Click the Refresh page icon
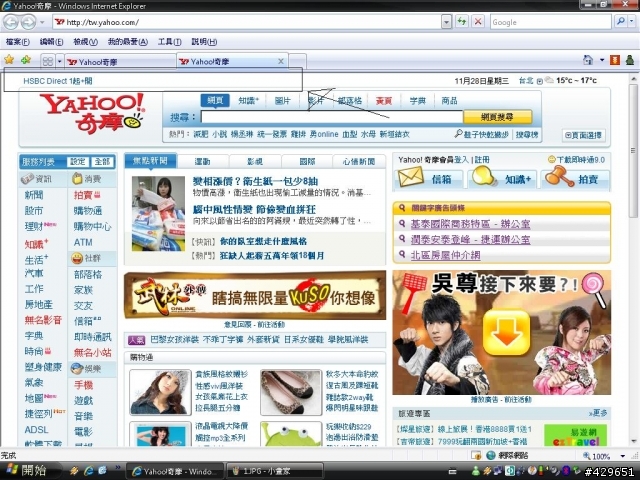Image resolution: width=640 pixels, height=480 pixels. (x=462, y=22)
